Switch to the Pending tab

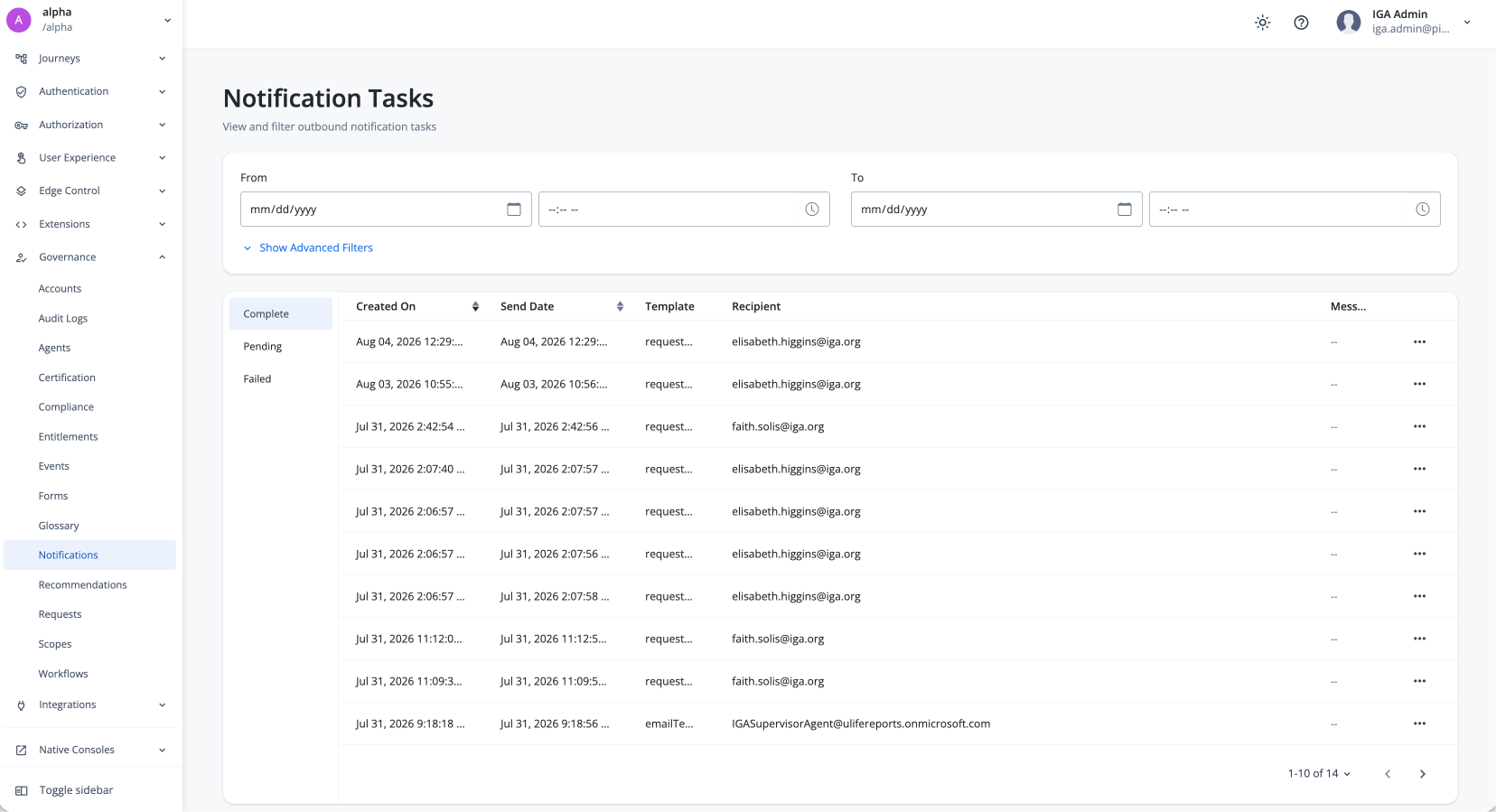click(281, 347)
